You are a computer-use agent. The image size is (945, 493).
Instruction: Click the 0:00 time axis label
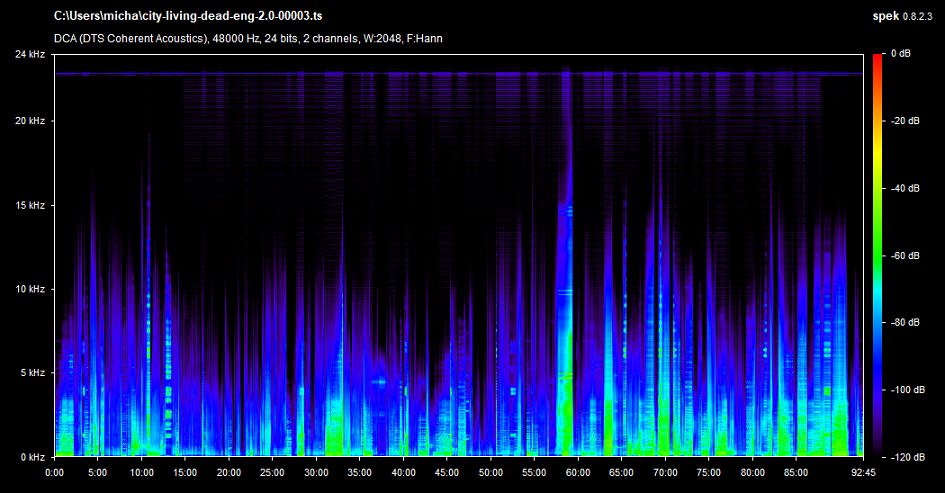(55, 472)
